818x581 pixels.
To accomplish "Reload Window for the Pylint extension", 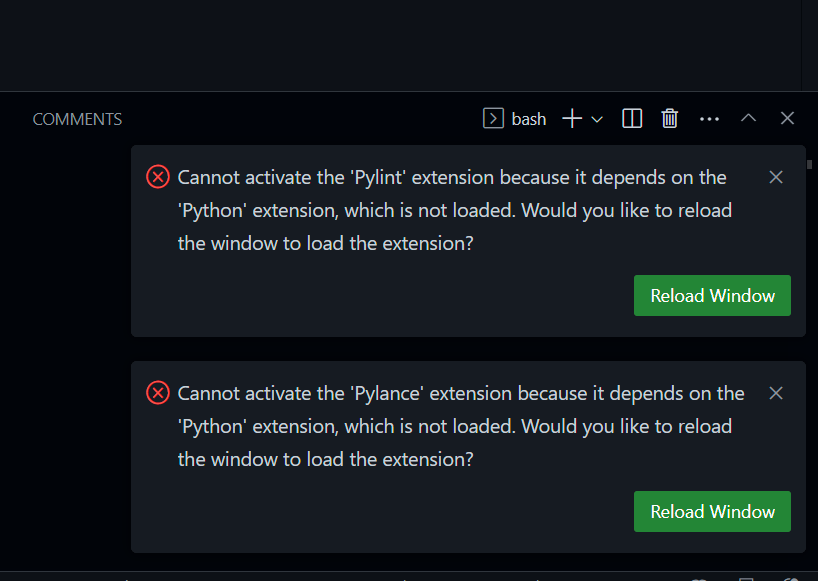I will (712, 295).
